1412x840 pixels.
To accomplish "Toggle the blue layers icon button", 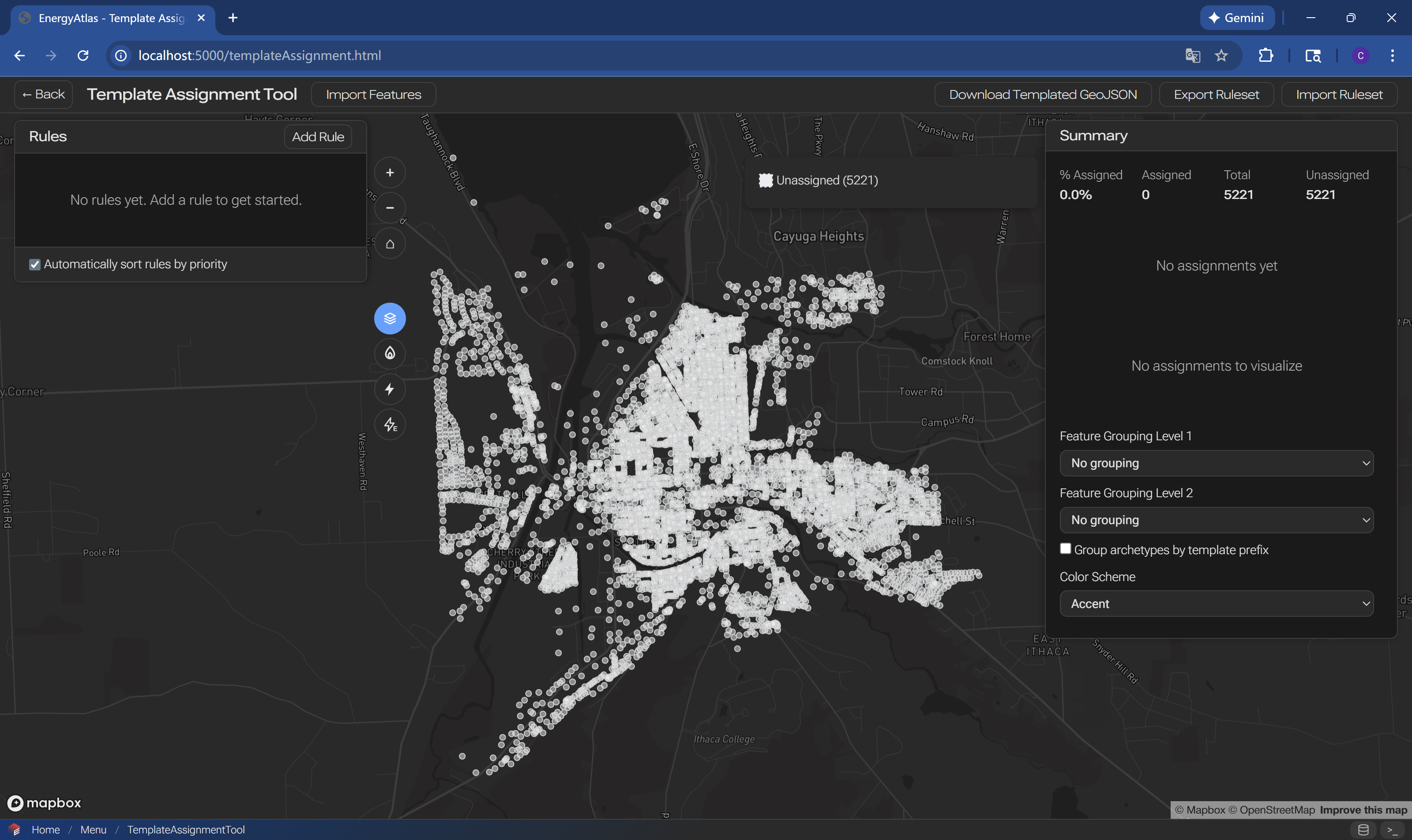I will coord(390,318).
